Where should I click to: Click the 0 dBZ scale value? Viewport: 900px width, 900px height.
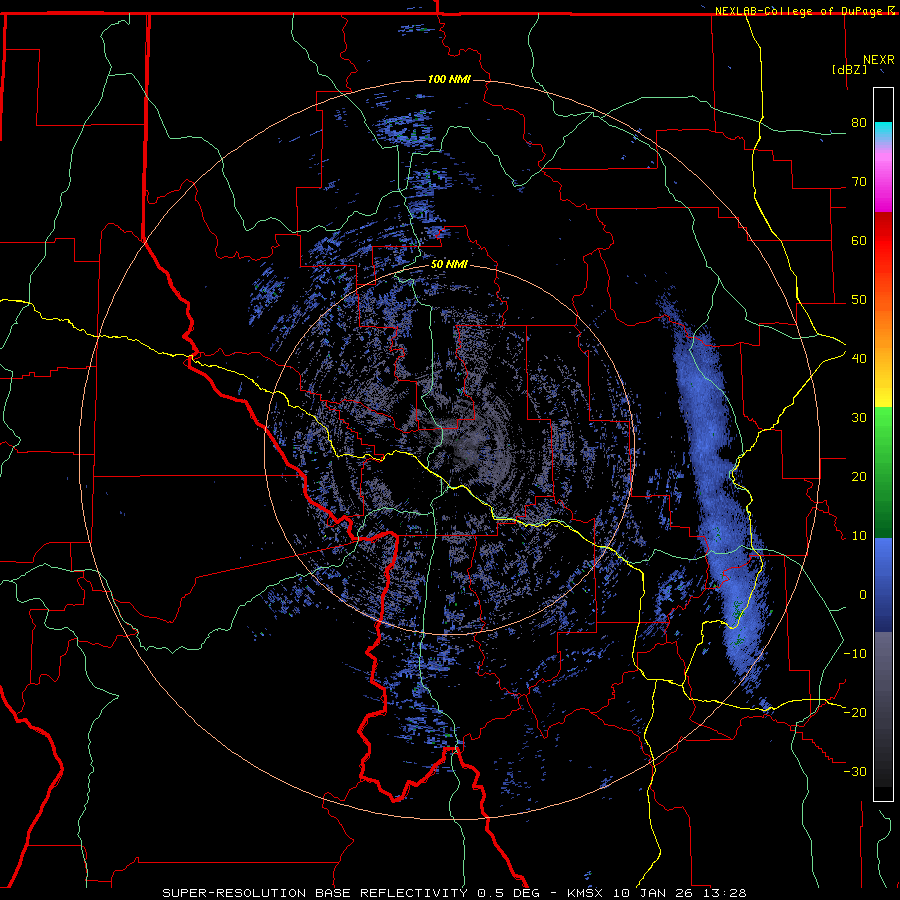click(863, 595)
